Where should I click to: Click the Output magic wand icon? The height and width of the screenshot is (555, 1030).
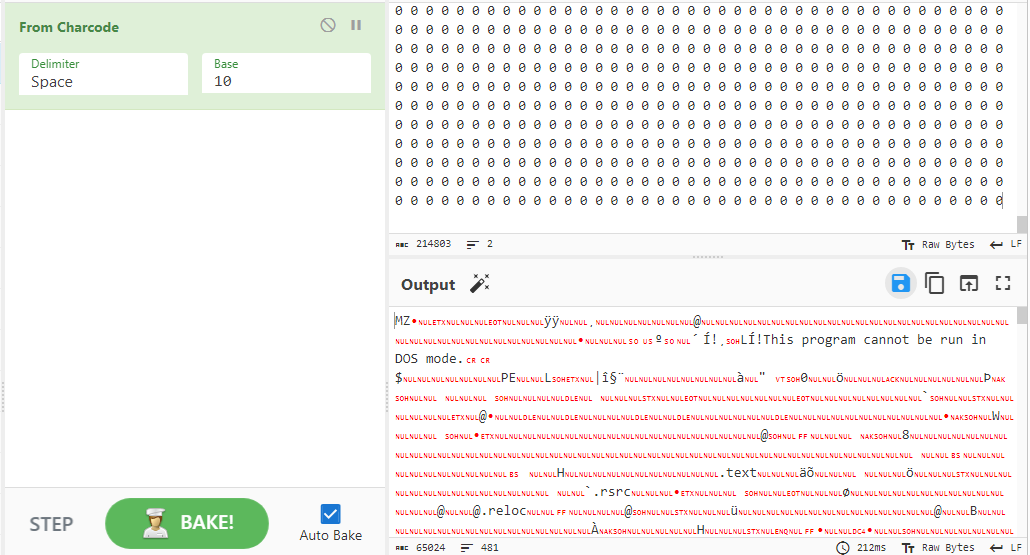tap(479, 285)
